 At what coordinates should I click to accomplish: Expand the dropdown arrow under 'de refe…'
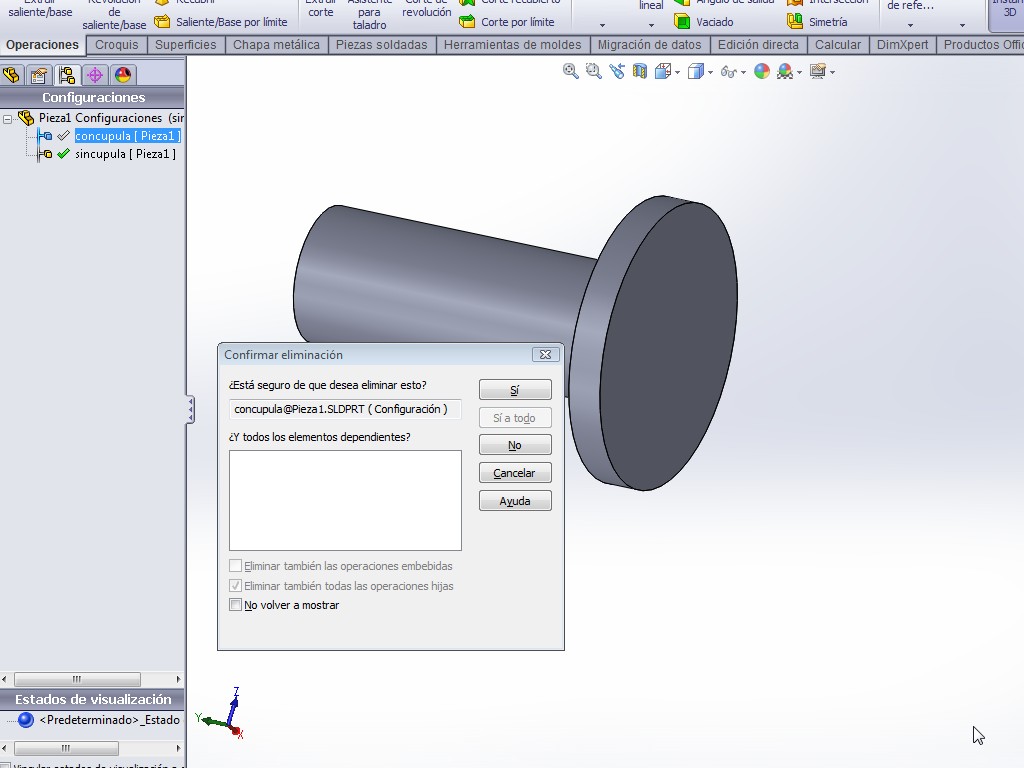coord(910,25)
